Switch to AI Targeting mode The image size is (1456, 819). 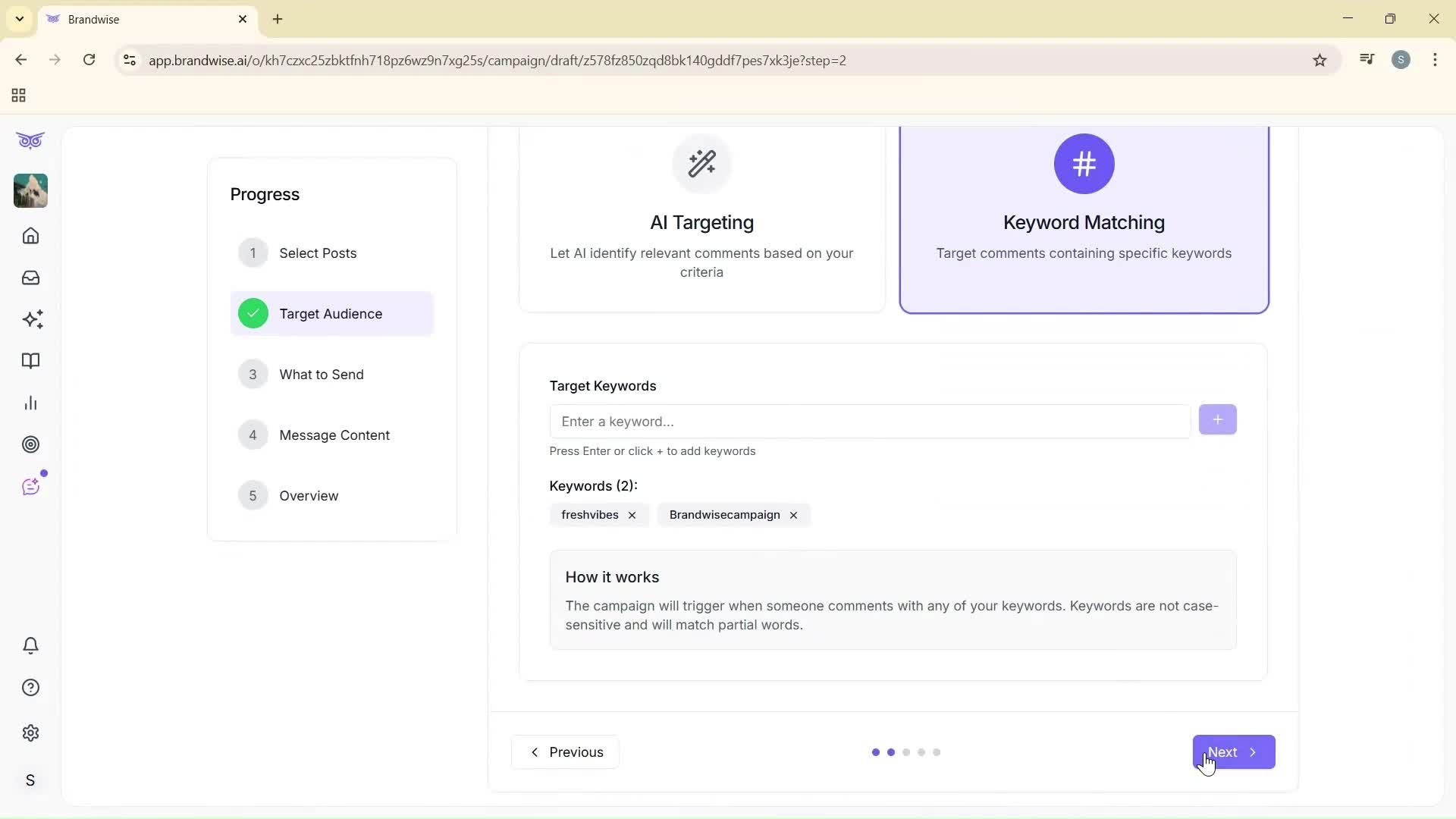(701, 220)
